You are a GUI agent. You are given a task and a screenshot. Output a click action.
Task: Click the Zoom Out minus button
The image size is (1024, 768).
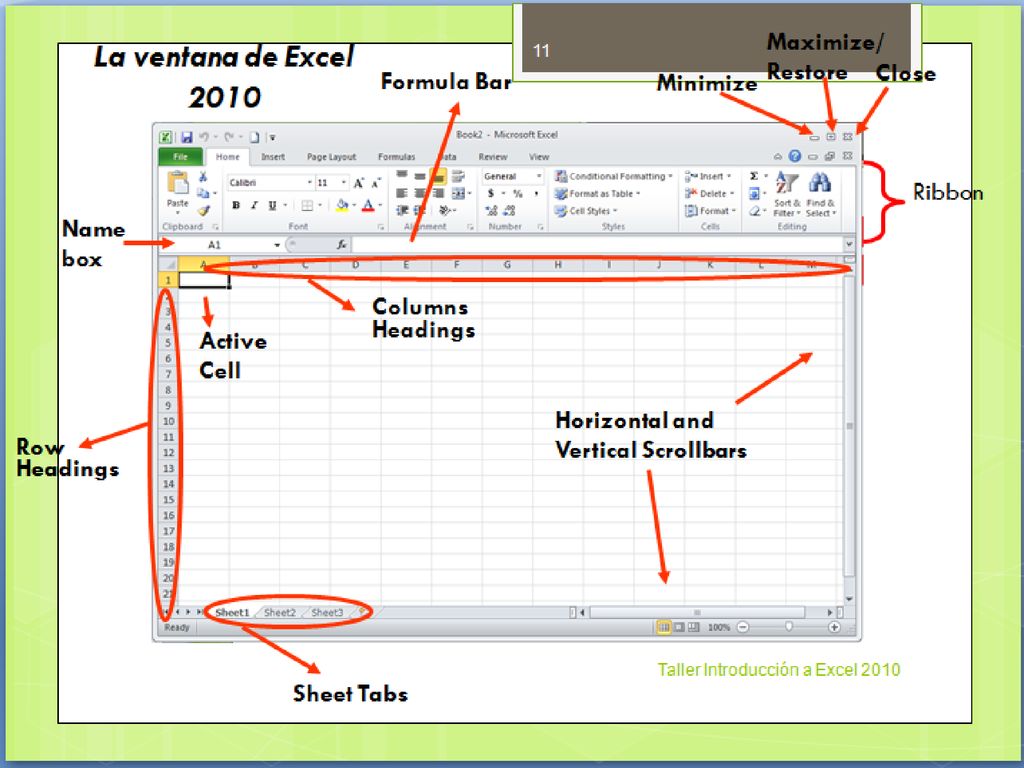[743, 627]
